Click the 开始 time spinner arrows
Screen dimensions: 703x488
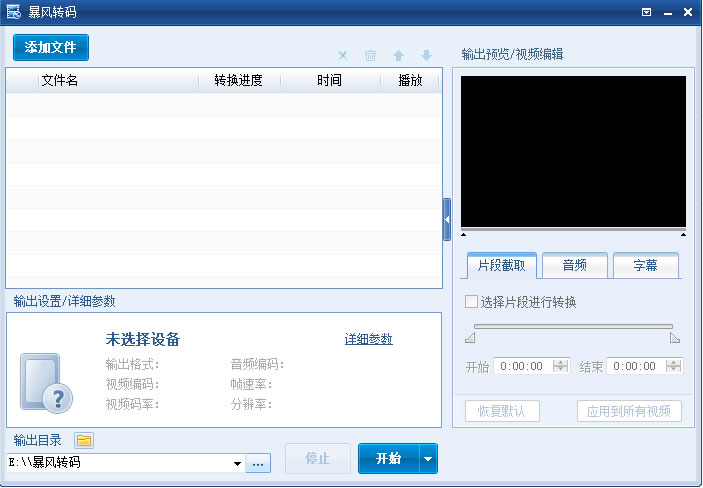pos(560,366)
